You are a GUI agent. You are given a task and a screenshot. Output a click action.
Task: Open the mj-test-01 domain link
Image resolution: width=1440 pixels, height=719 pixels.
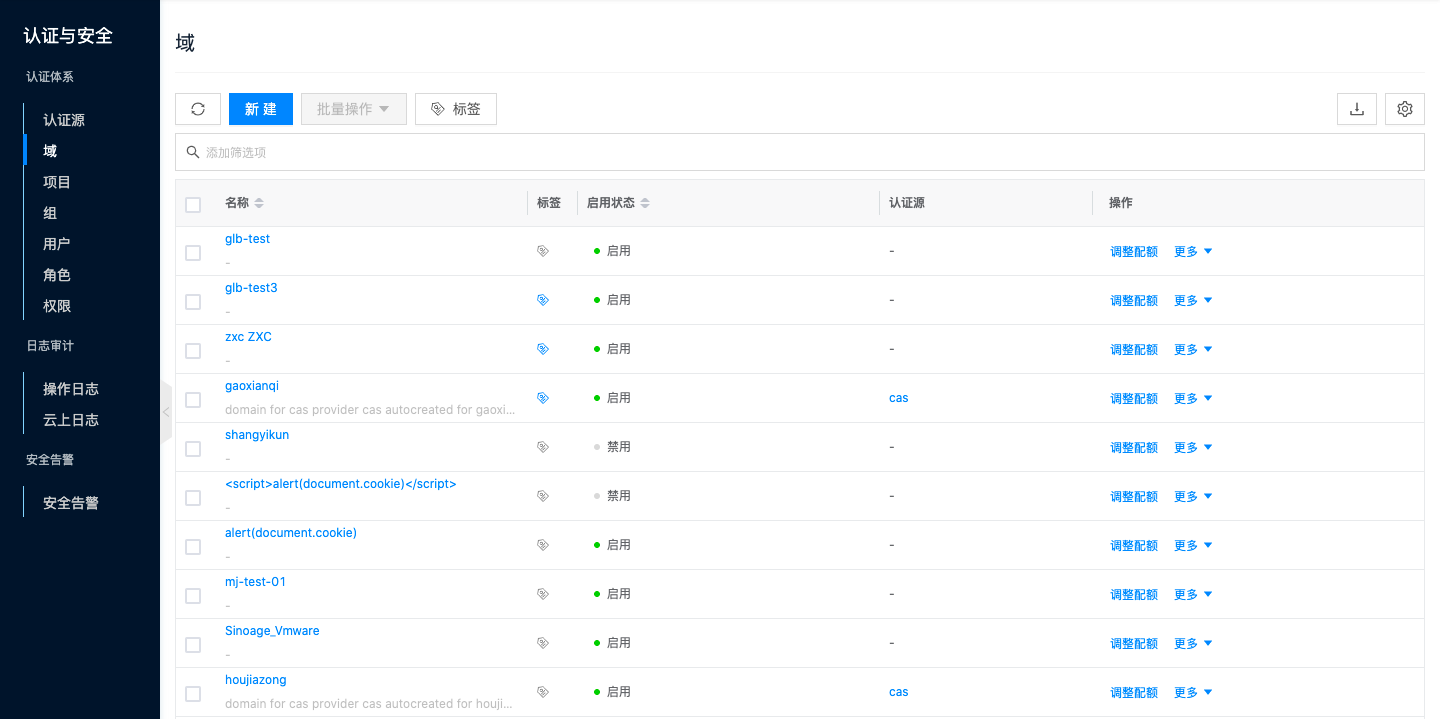pos(255,582)
